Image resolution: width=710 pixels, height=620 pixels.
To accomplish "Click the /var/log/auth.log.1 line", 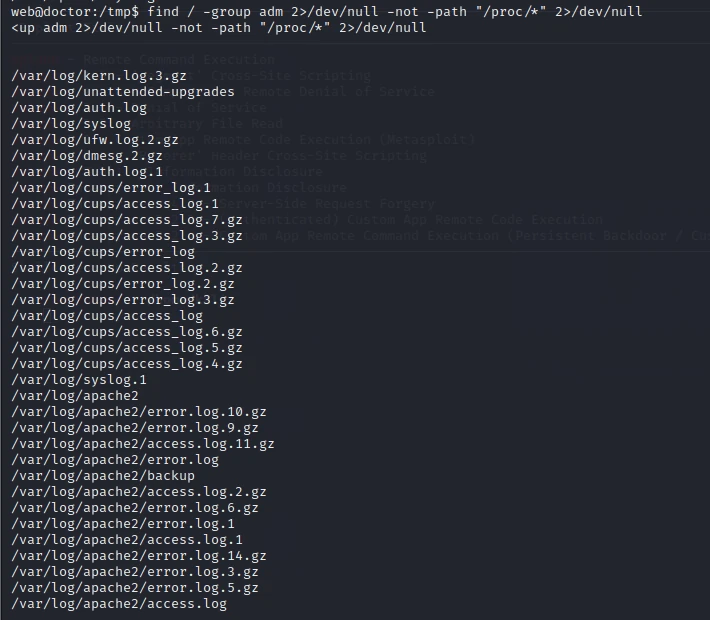I will 87,172.
